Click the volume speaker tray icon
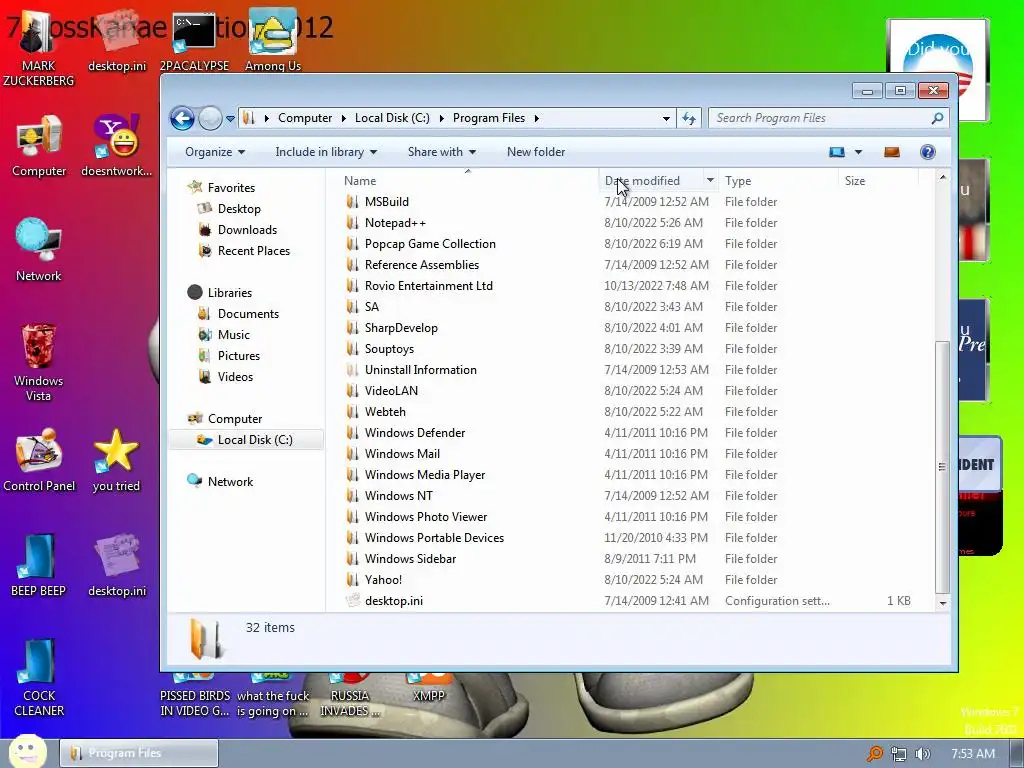Screen dimensions: 1024x768 [922, 754]
